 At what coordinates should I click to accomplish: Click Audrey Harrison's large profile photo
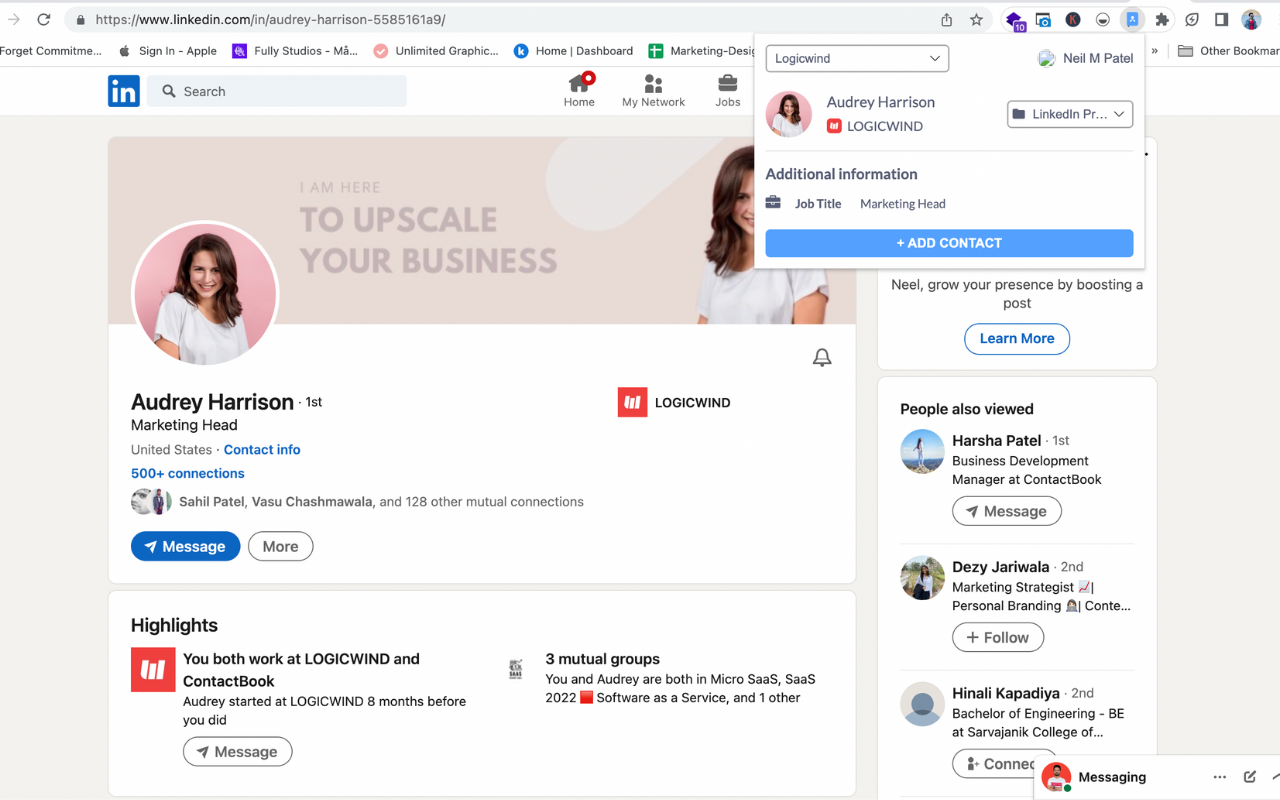point(205,294)
